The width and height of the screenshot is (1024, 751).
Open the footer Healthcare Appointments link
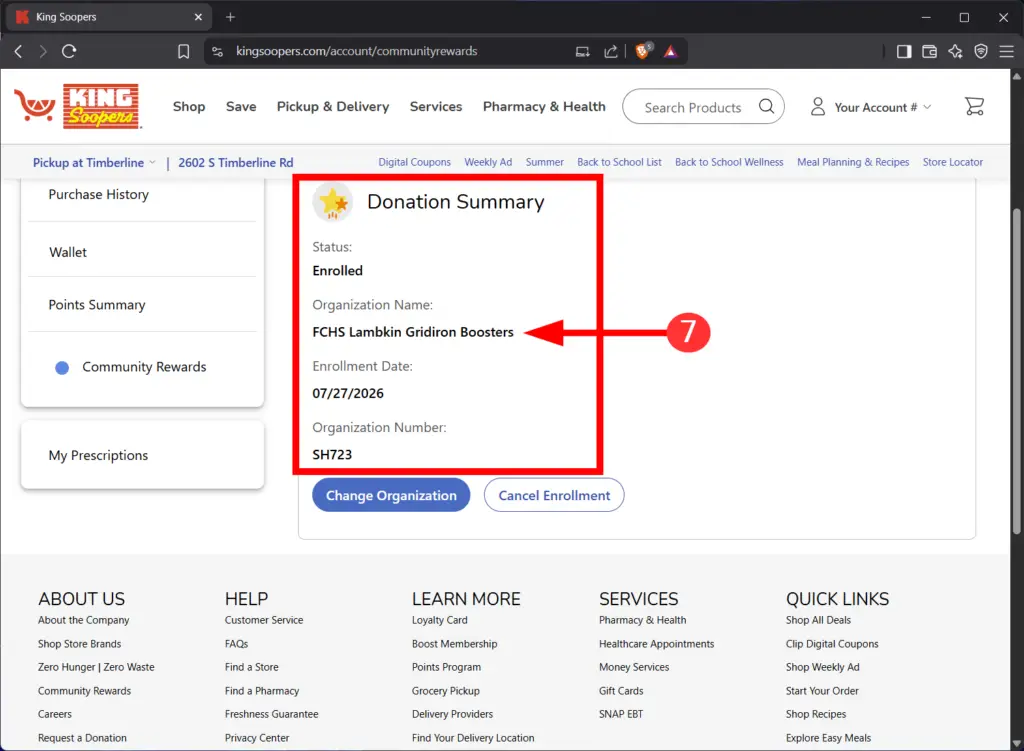pyautogui.click(x=656, y=643)
